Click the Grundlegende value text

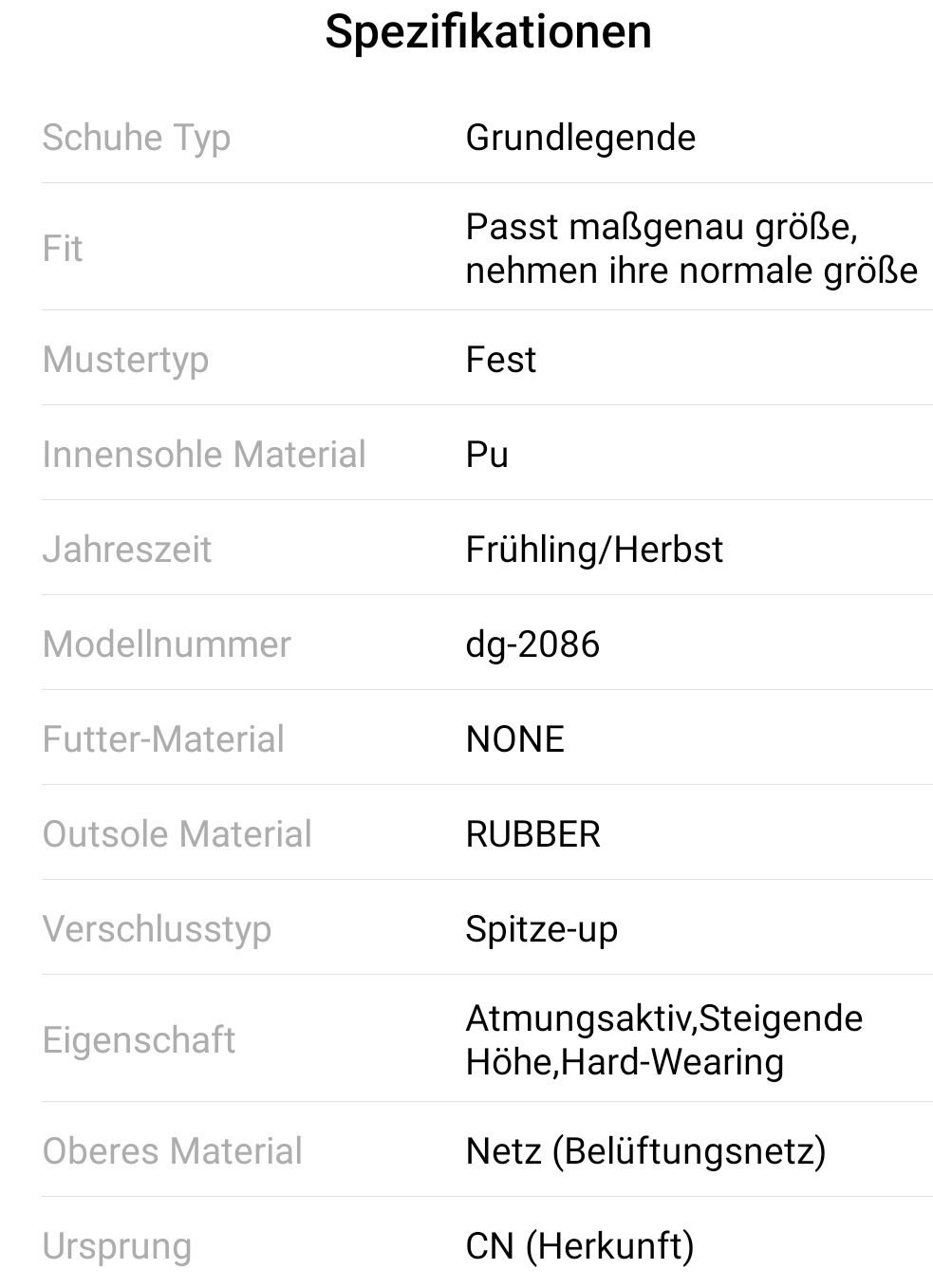580,138
